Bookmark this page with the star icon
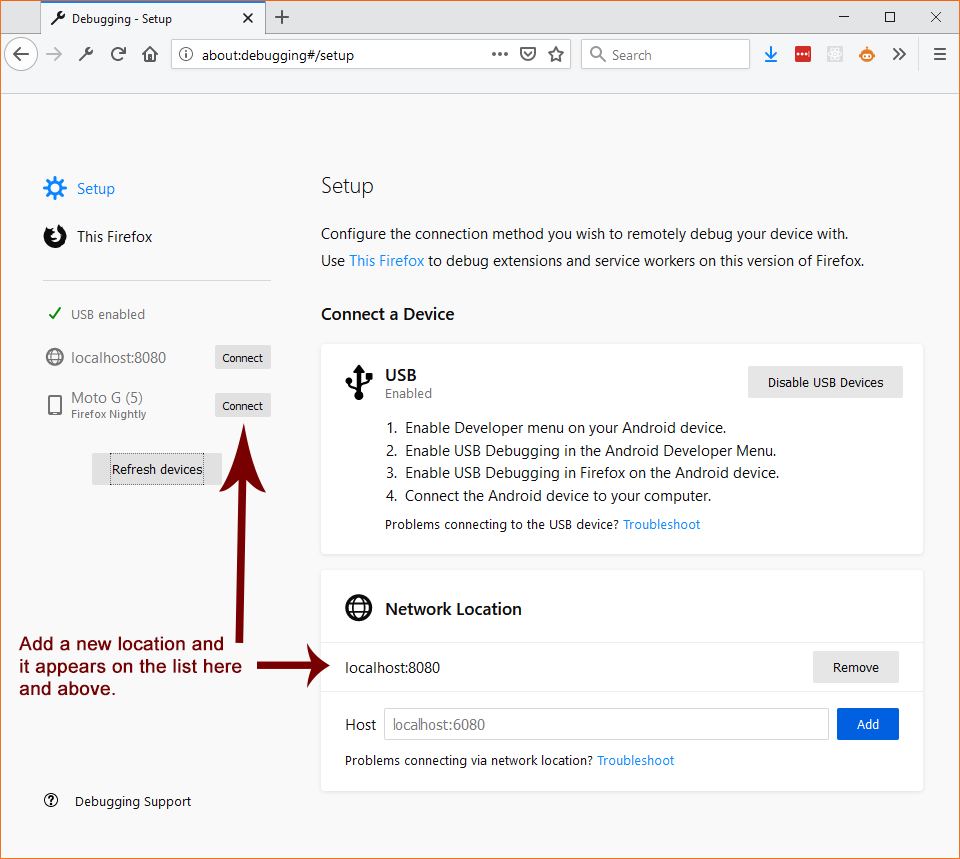This screenshot has height=859, width=960. 556,55
